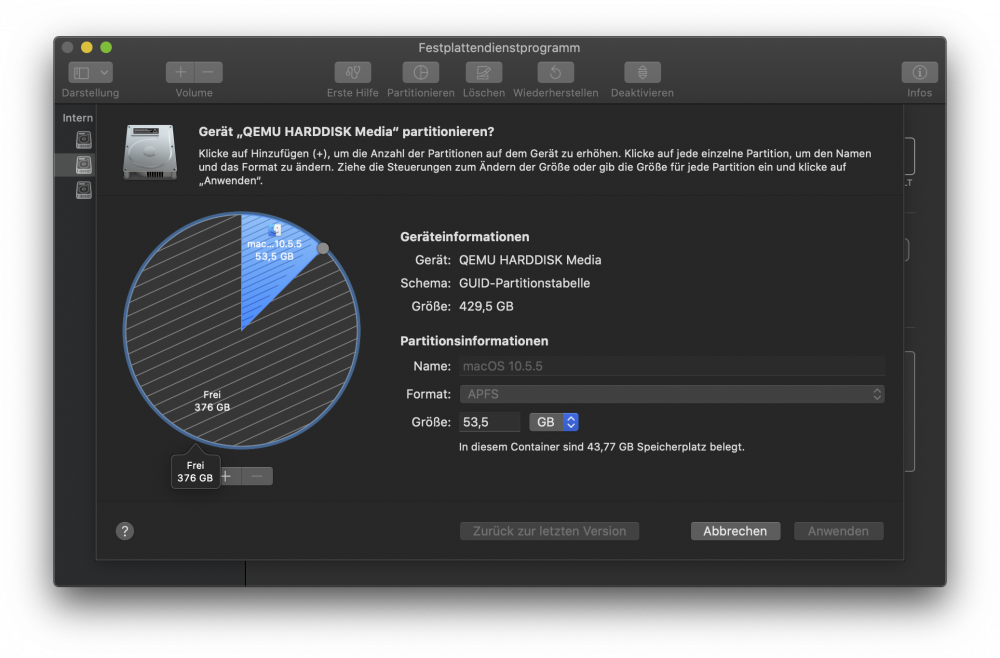Open the Format APFS dropdown

(672, 394)
